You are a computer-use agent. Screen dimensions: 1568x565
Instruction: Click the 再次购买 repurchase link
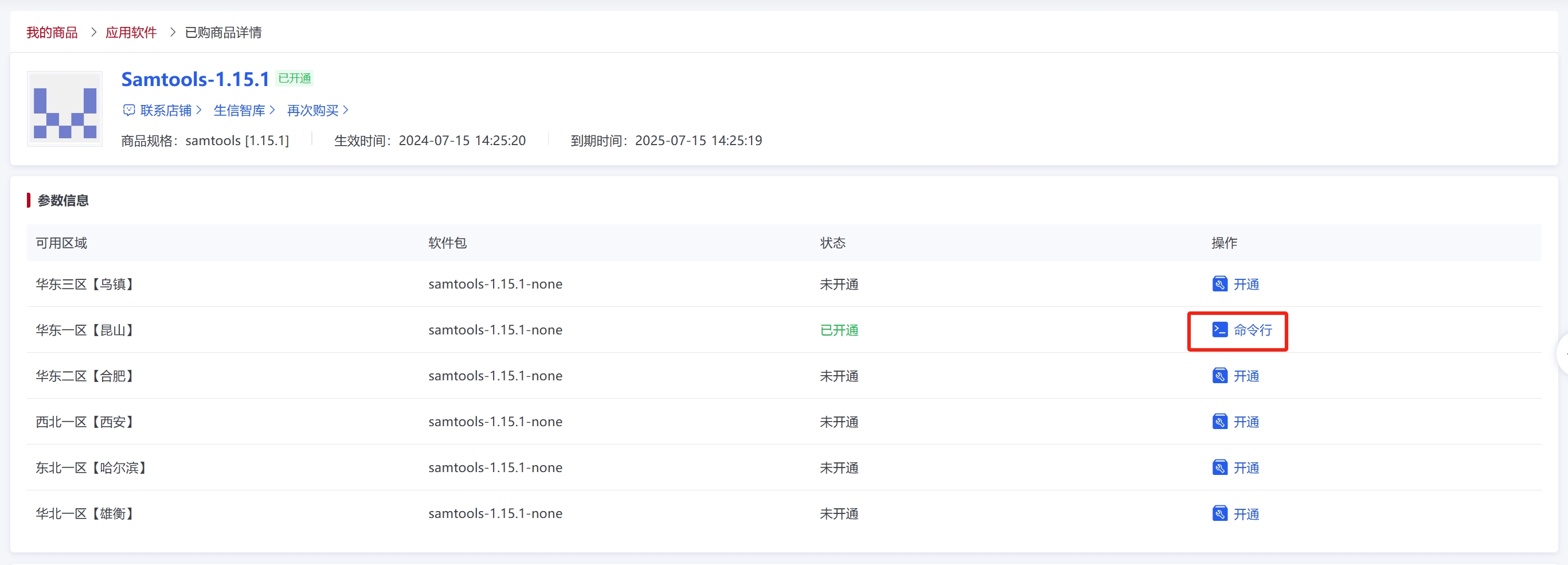pyautogui.click(x=312, y=110)
